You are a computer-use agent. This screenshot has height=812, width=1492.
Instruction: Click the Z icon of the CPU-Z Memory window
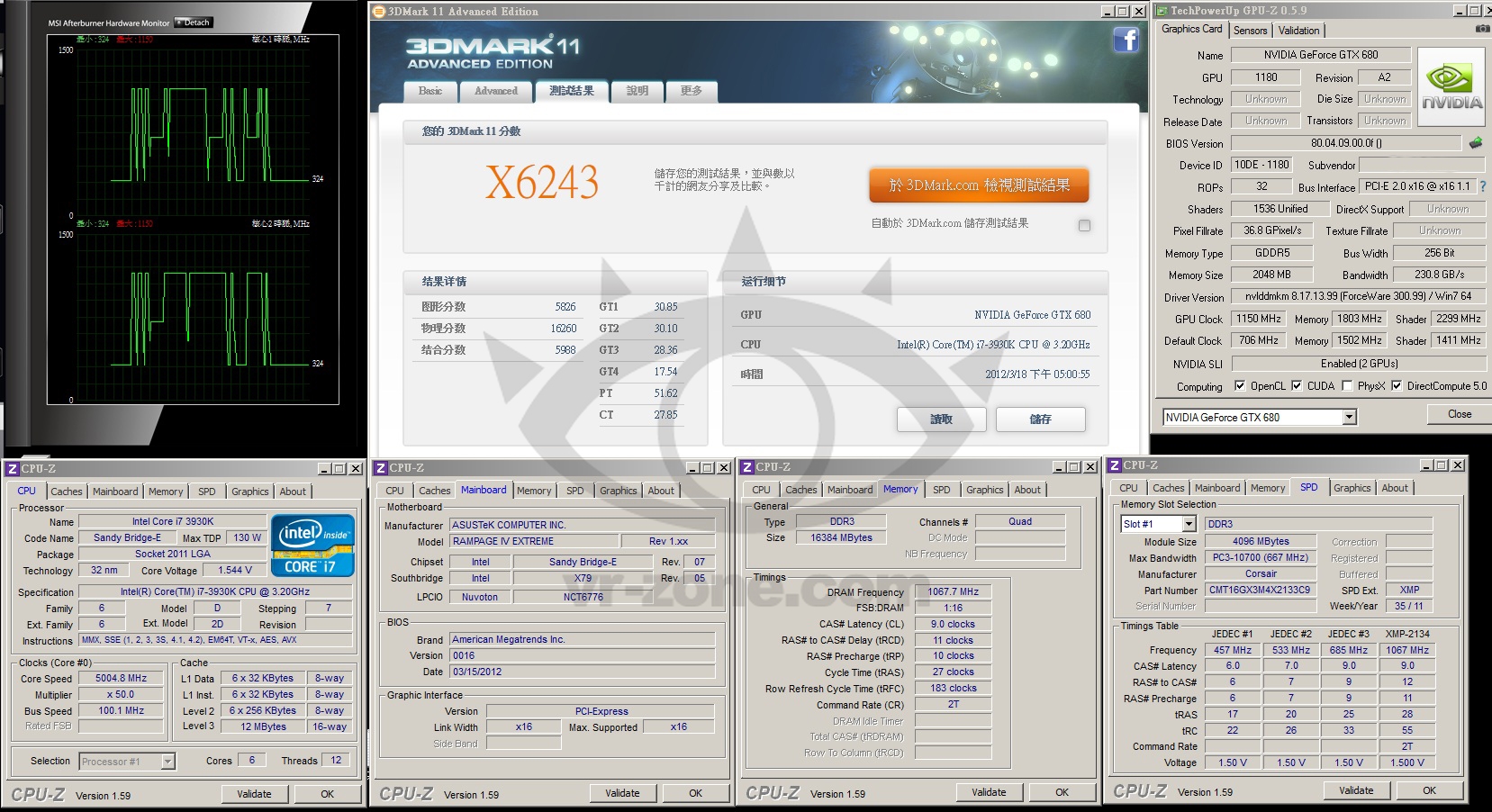coord(747,467)
